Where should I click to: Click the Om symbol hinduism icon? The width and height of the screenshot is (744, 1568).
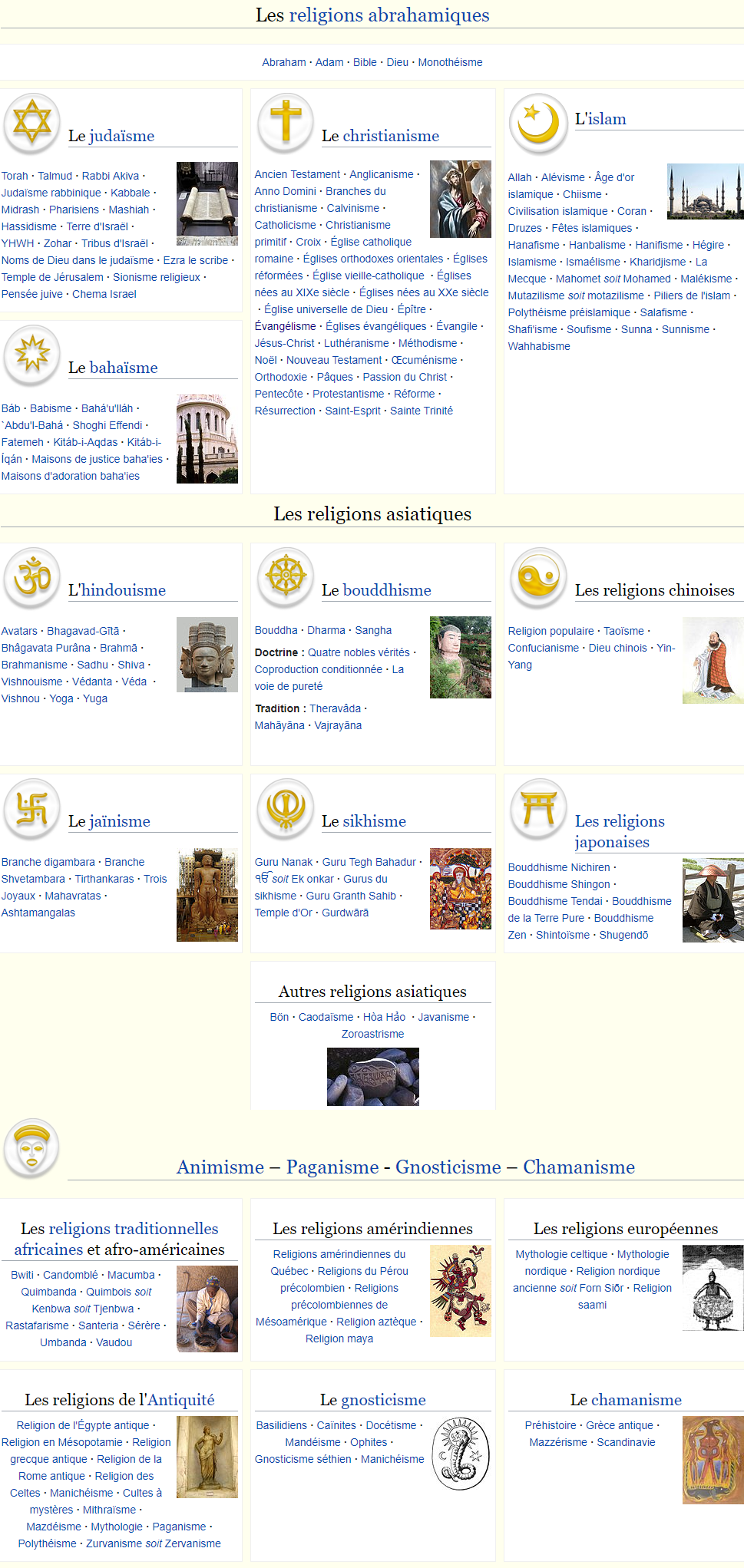pyautogui.click(x=31, y=577)
